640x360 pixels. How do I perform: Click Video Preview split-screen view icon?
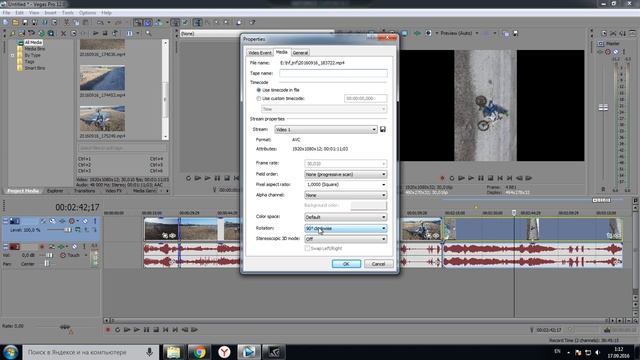pyautogui.click(x=428, y=33)
